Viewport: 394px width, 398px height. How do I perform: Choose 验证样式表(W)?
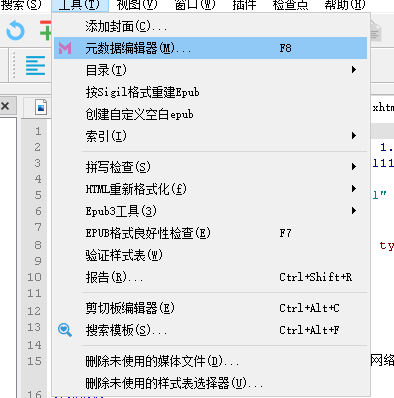[x=210, y=255]
